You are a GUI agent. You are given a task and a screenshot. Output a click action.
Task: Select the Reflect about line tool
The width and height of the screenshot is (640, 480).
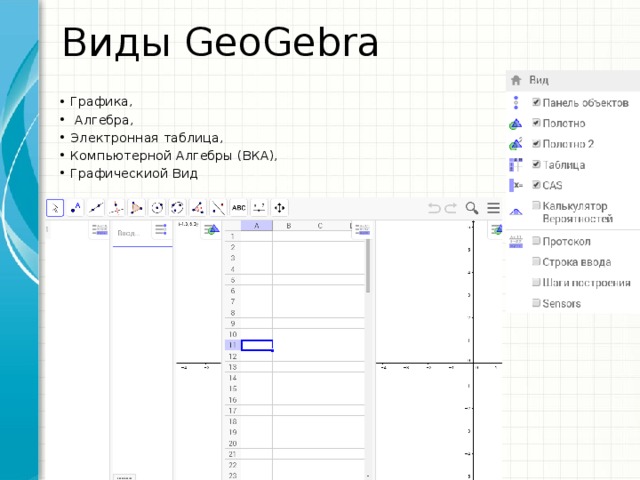[218, 208]
